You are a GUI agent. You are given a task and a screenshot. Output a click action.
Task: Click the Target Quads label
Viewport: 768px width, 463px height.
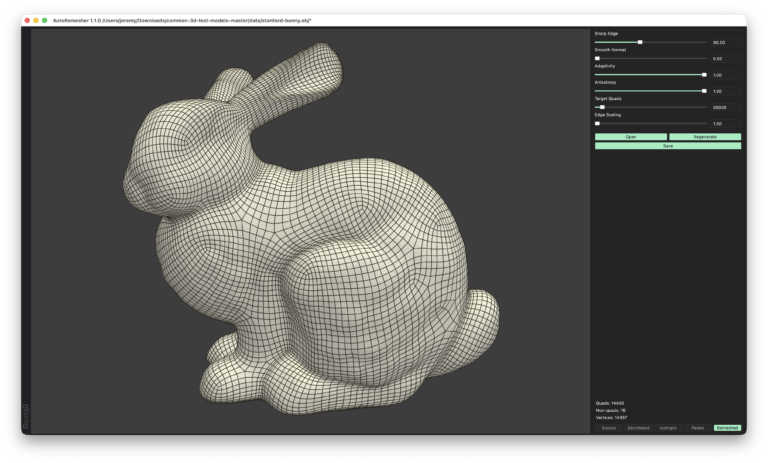tap(608, 98)
